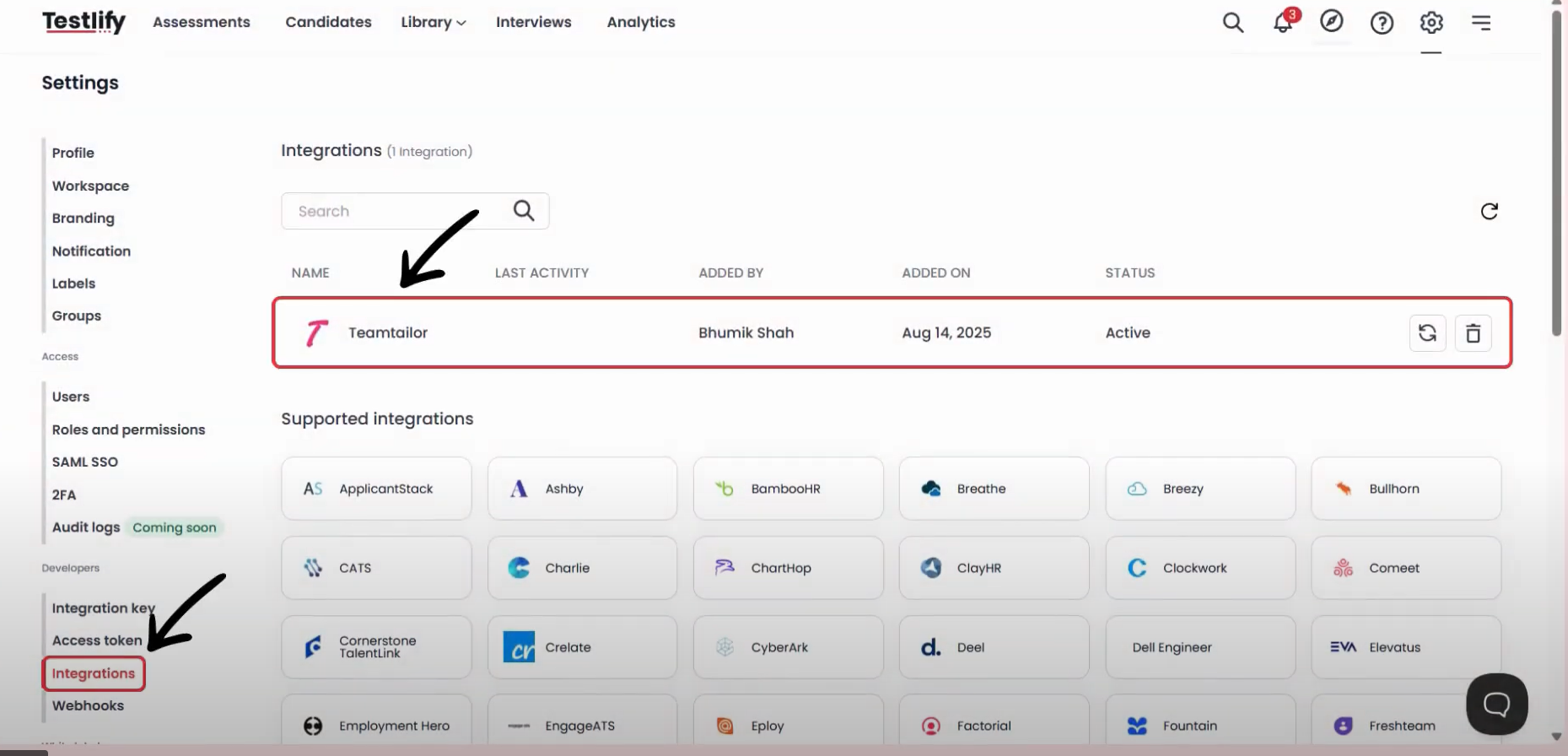Sync the Teamtailor integration
The width and height of the screenshot is (1568, 756).
(1428, 333)
